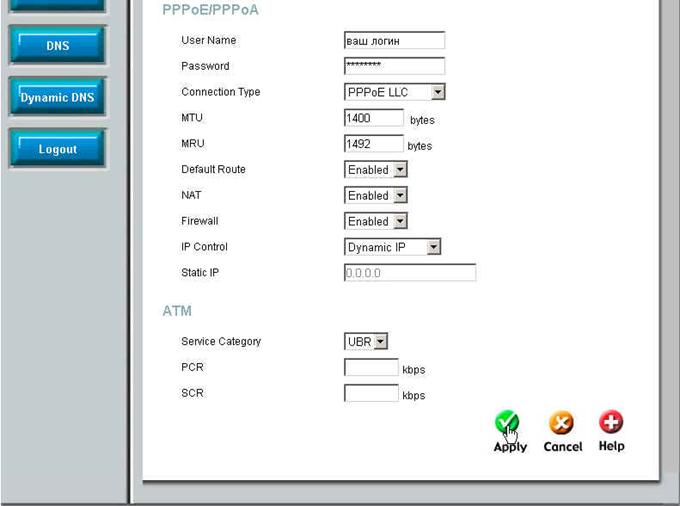Open the Default Route dropdown
The height and width of the screenshot is (506, 680).
(x=376, y=170)
